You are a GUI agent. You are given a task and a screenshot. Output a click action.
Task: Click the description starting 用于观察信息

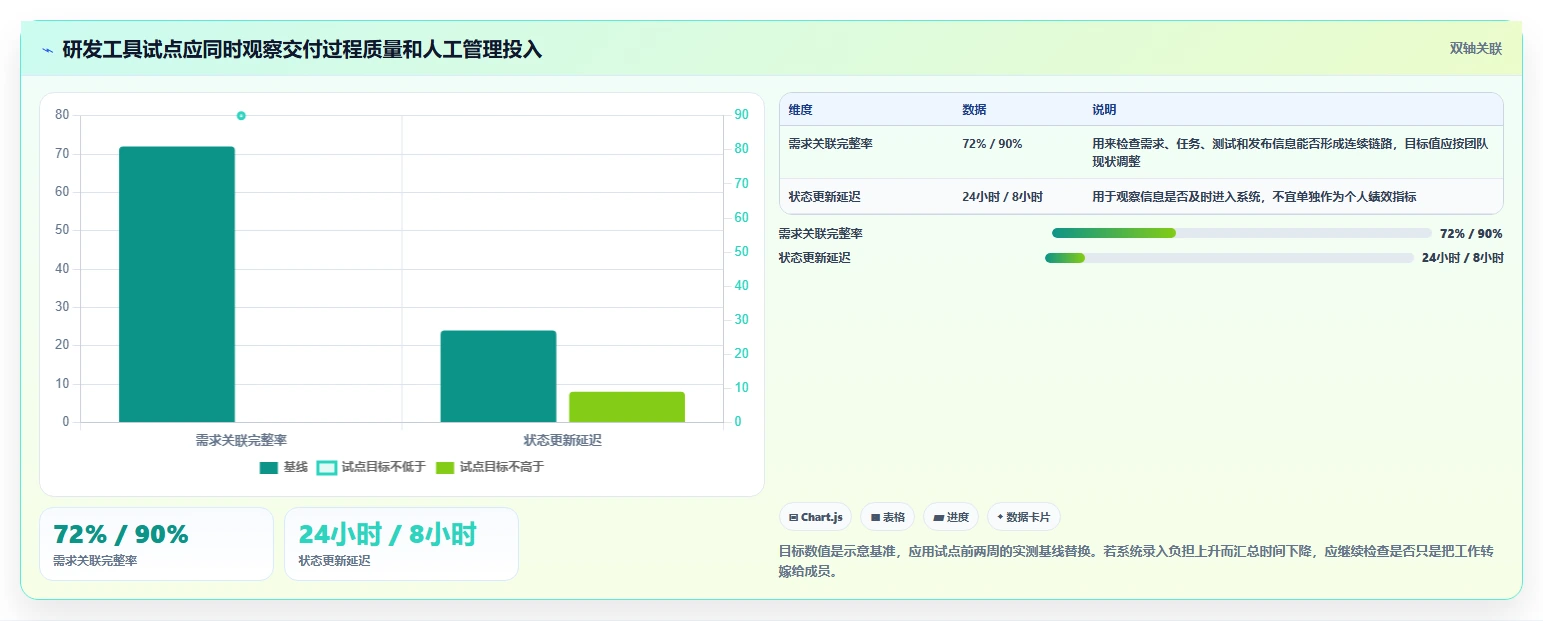coord(1254,197)
